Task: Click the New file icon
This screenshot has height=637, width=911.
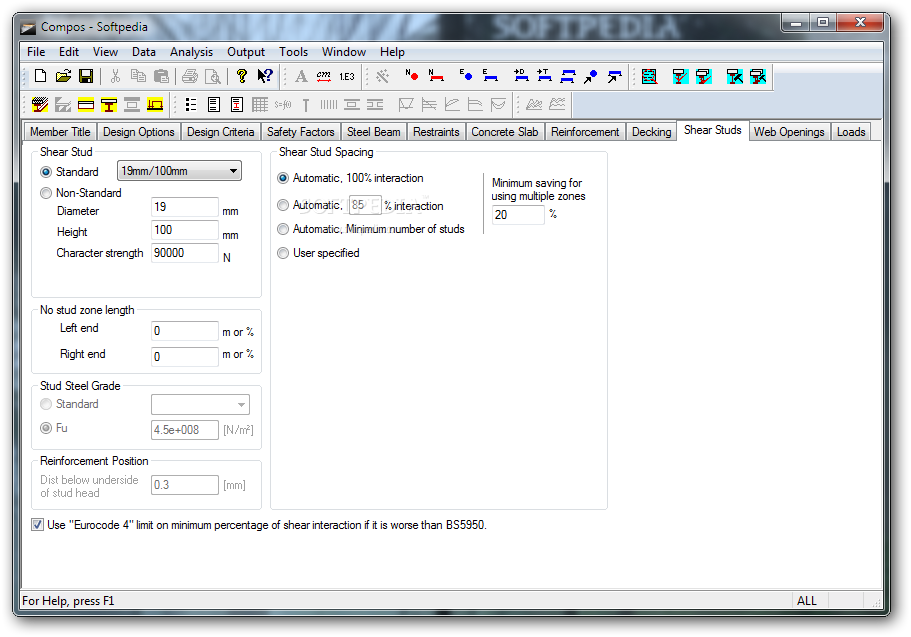Action: click(x=40, y=76)
